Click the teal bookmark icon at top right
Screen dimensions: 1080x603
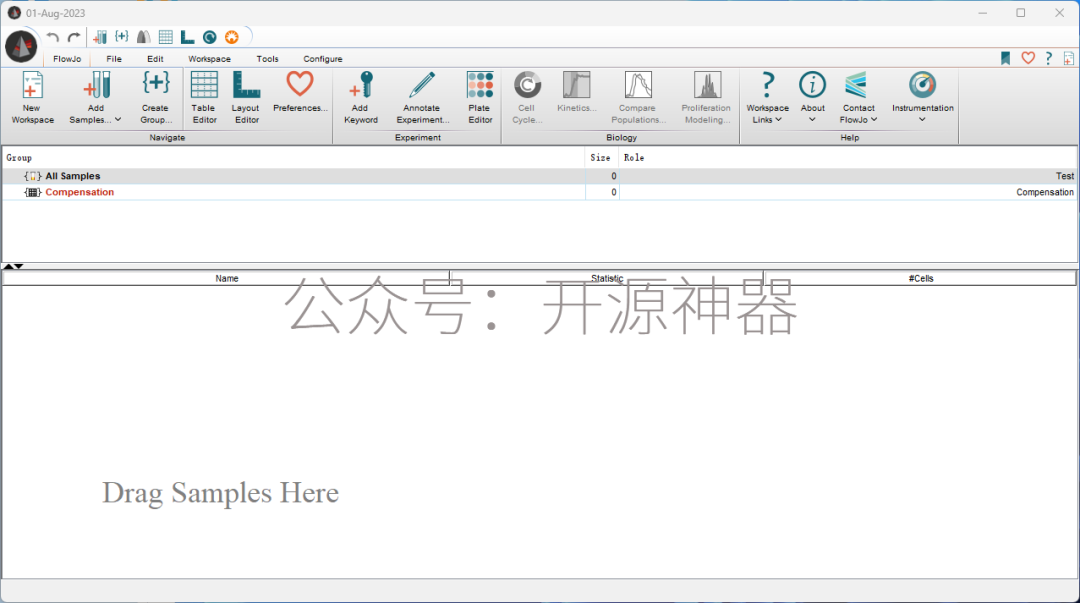coord(1006,59)
